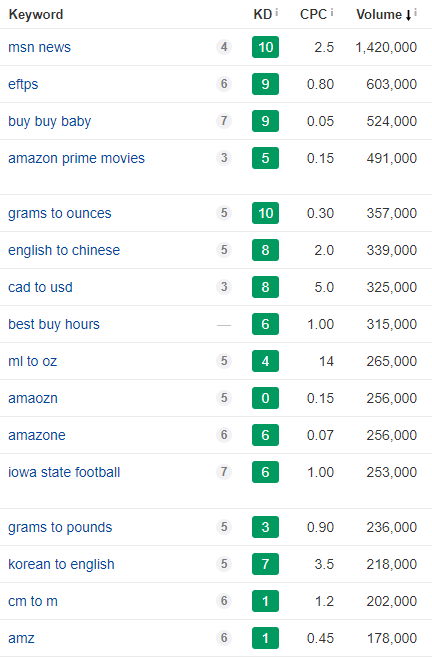Image resolution: width=432 pixels, height=658 pixels.
Task: Sort by the KD column header
Action: coord(263,14)
